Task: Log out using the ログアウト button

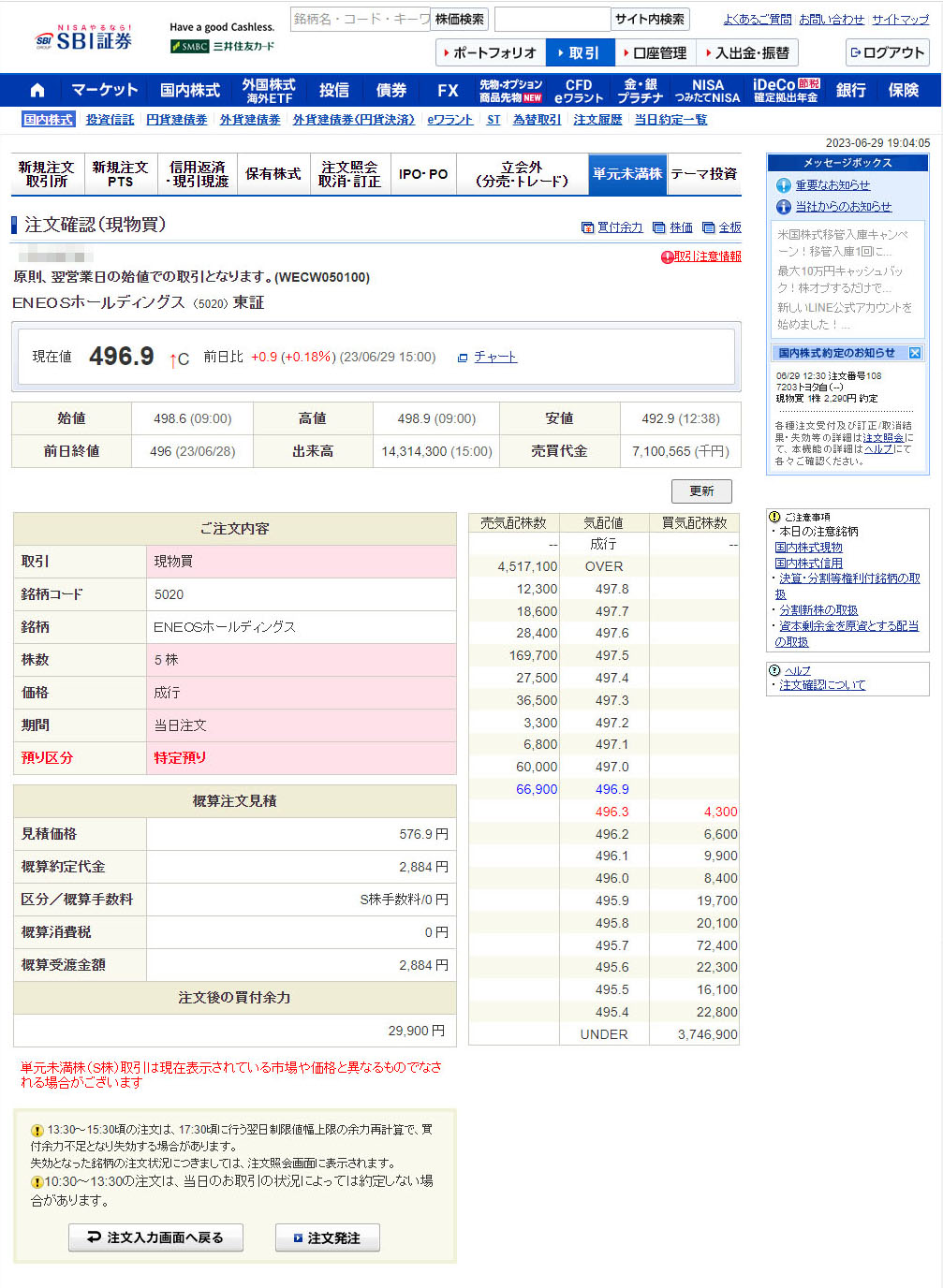Action: click(886, 52)
